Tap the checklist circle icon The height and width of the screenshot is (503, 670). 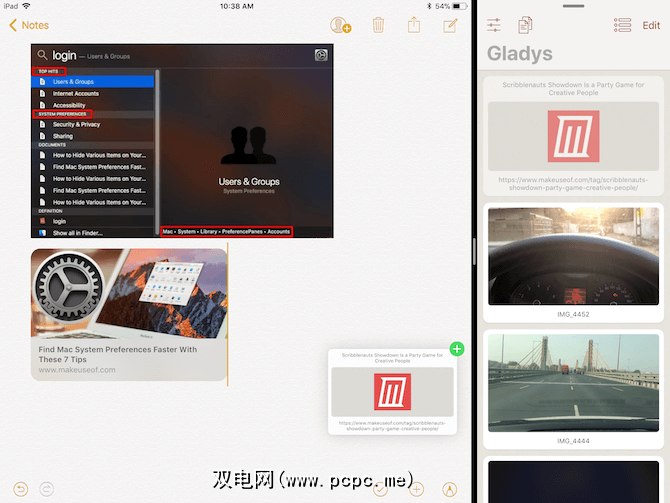pyautogui.click(x=380, y=489)
